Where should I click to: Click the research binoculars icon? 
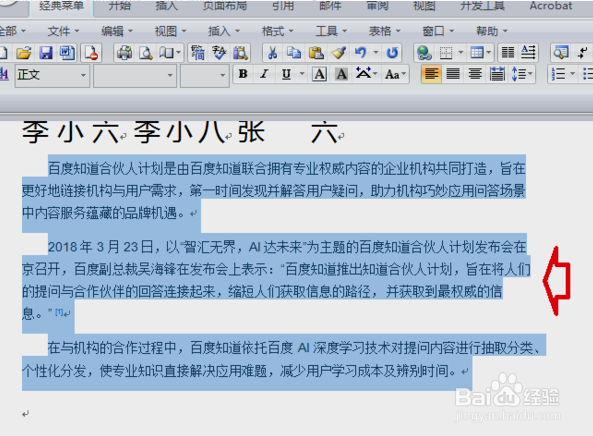[240, 53]
